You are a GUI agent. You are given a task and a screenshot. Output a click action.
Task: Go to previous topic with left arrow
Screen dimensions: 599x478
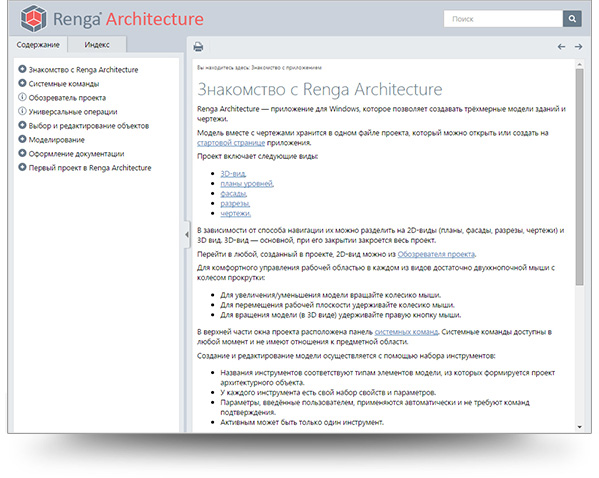tap(561, 47)
